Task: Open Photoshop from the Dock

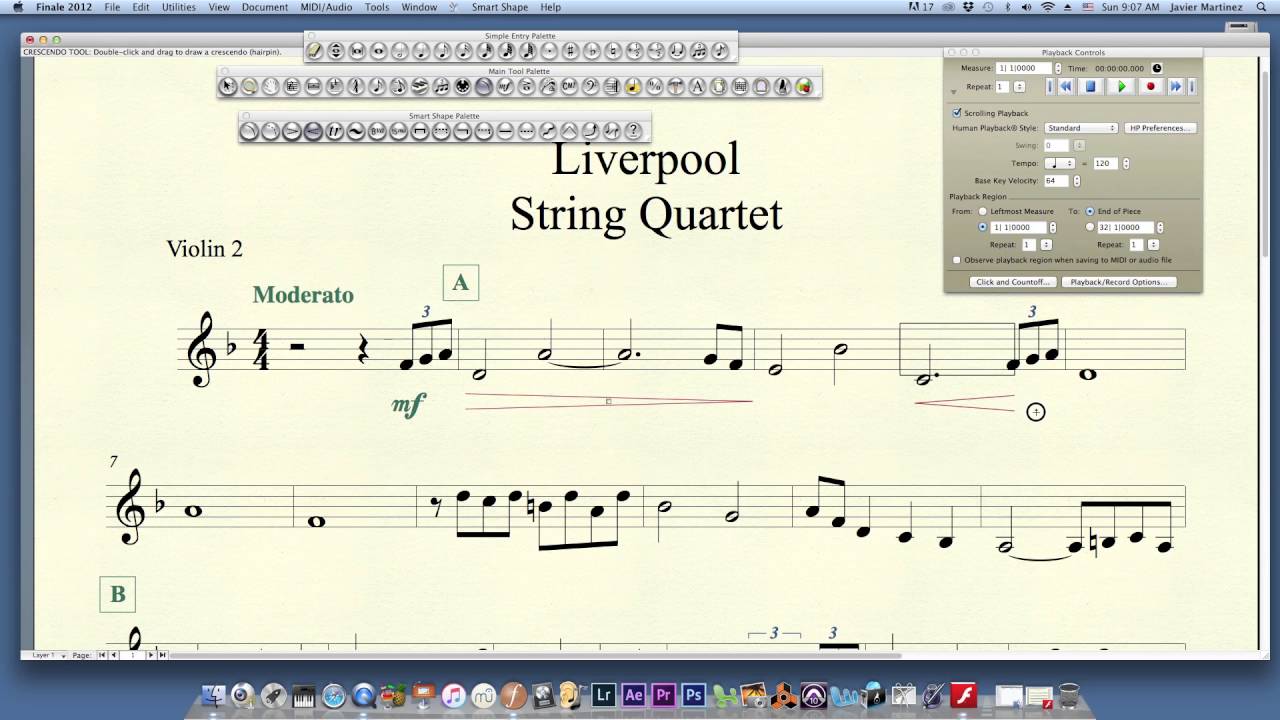Action: coord(693,695)
